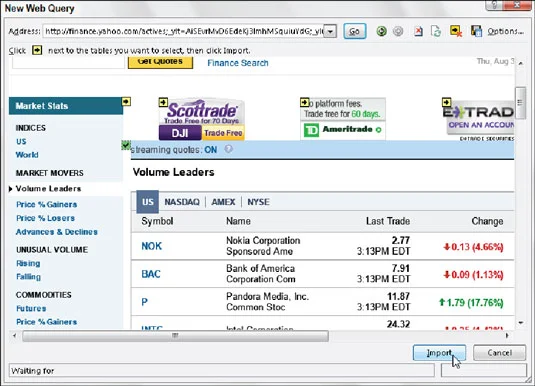Click the Last Trade column header
The width and height of the screenshot is (535, 386).
[388, 221]
